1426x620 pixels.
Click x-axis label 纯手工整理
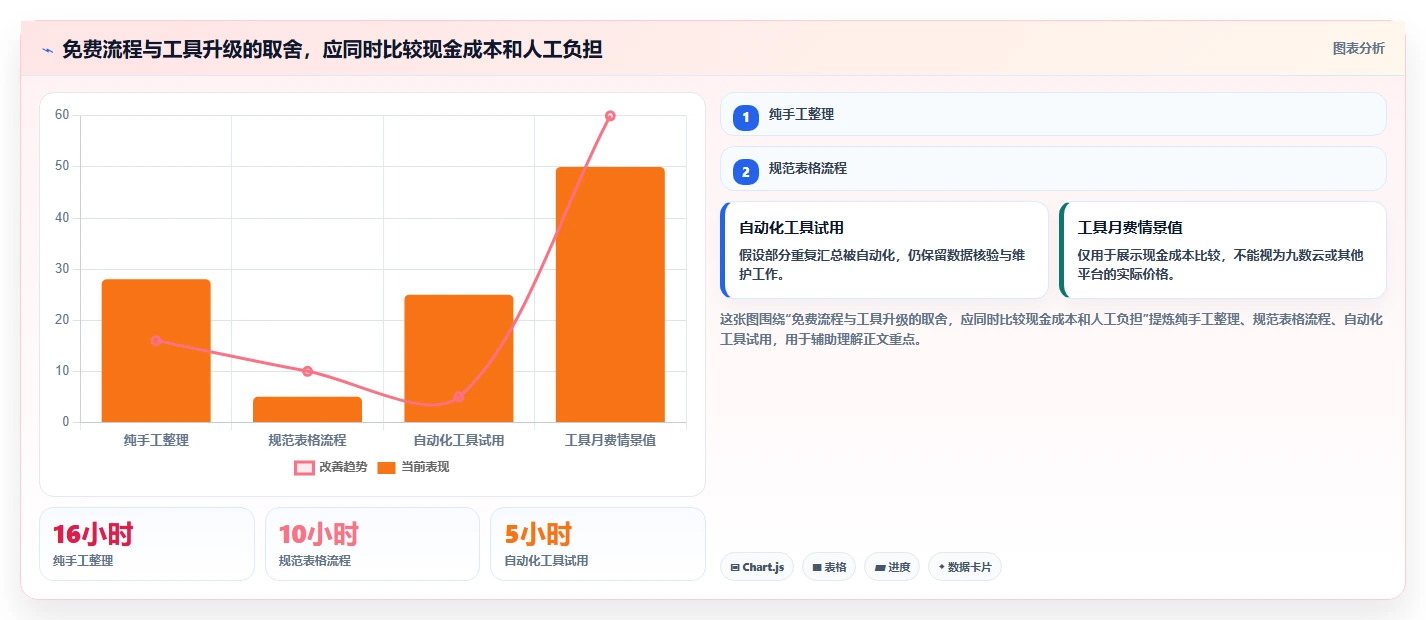pos(156,440)
